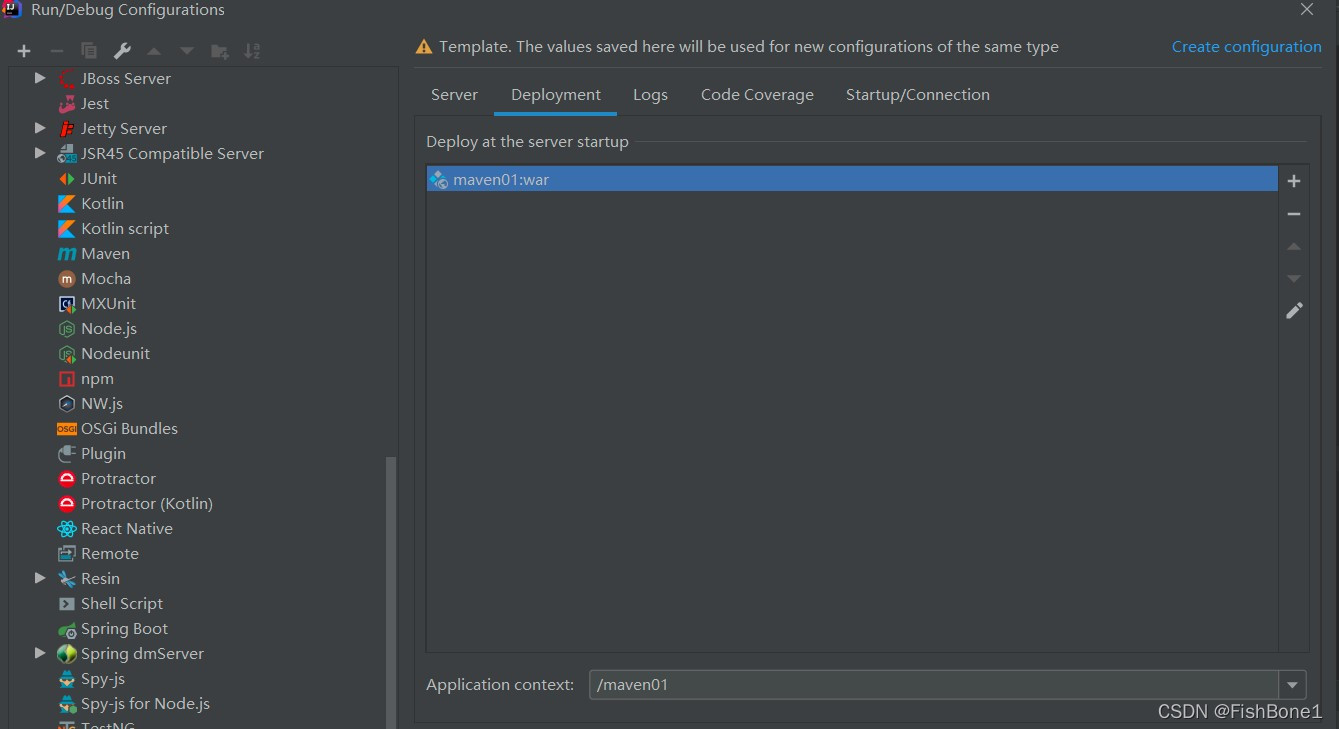Create new folder with the toolbar folder icon
Image resolution: width=1339 pixels, height=729 pixels.
pos(220,51)
